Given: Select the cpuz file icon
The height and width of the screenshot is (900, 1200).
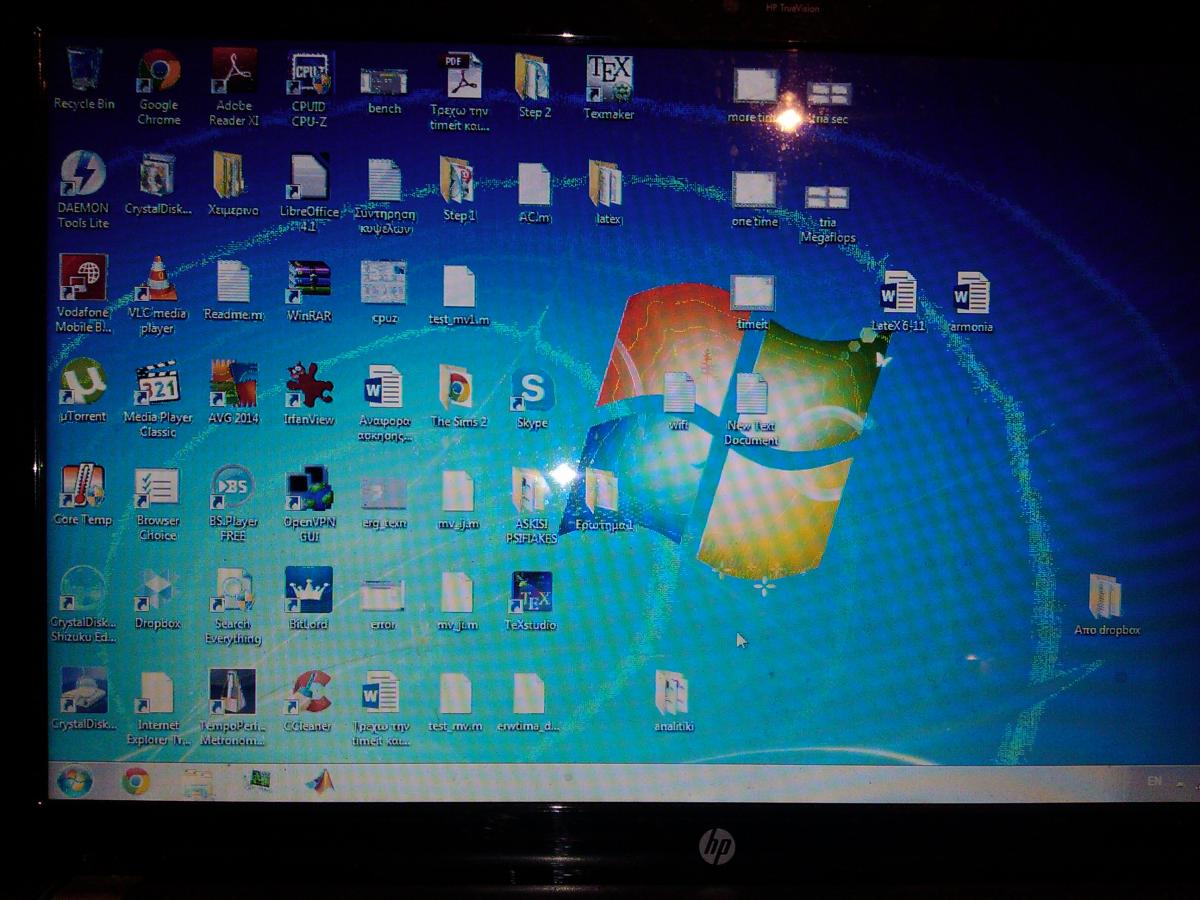Looking at the screenshot, I should click(x=384, y=282).
